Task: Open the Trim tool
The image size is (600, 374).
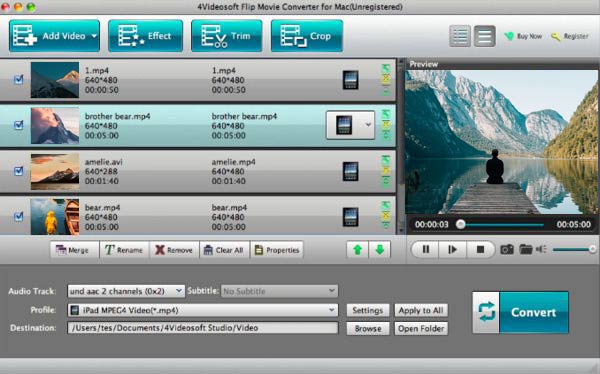Action: (227, 36)
